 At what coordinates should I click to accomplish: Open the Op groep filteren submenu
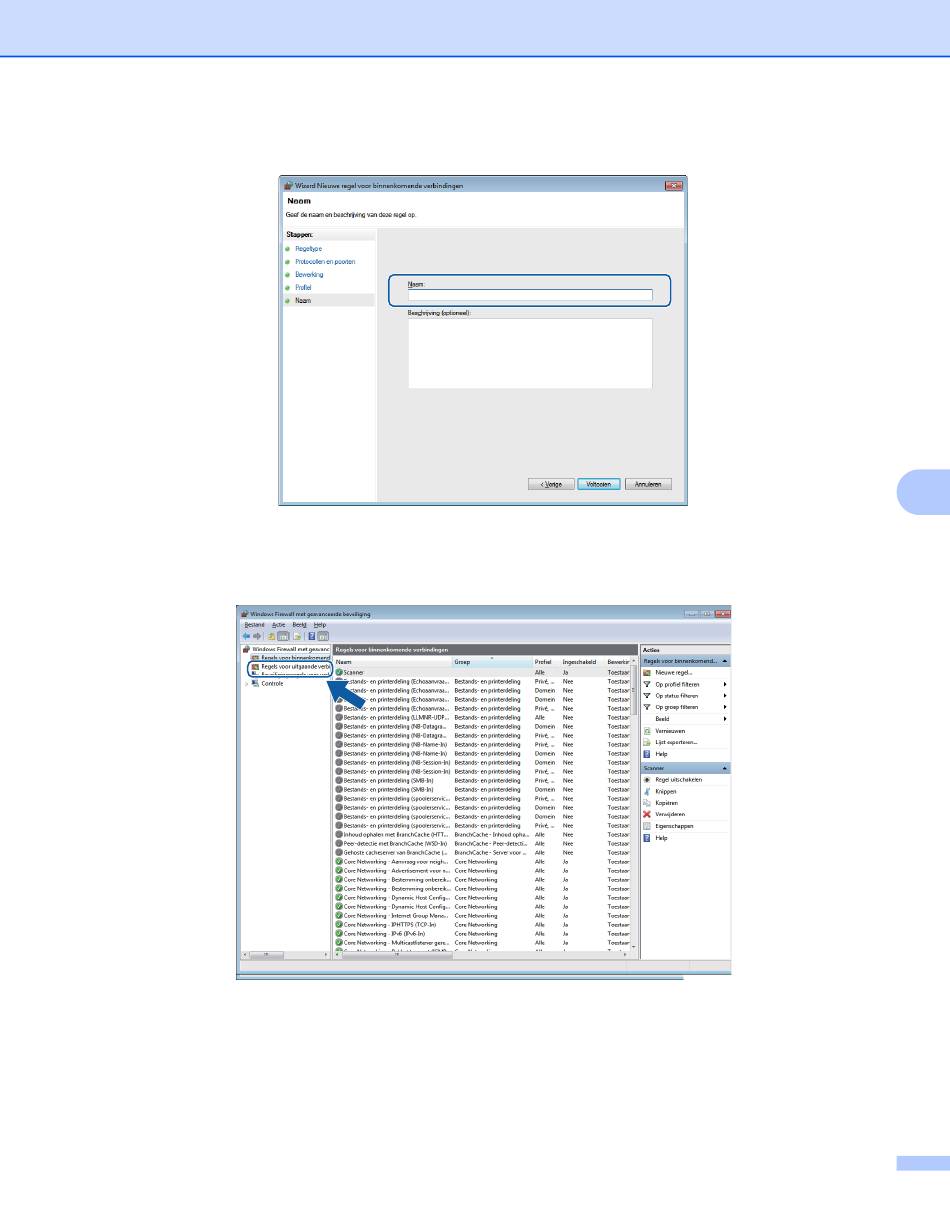685,707
